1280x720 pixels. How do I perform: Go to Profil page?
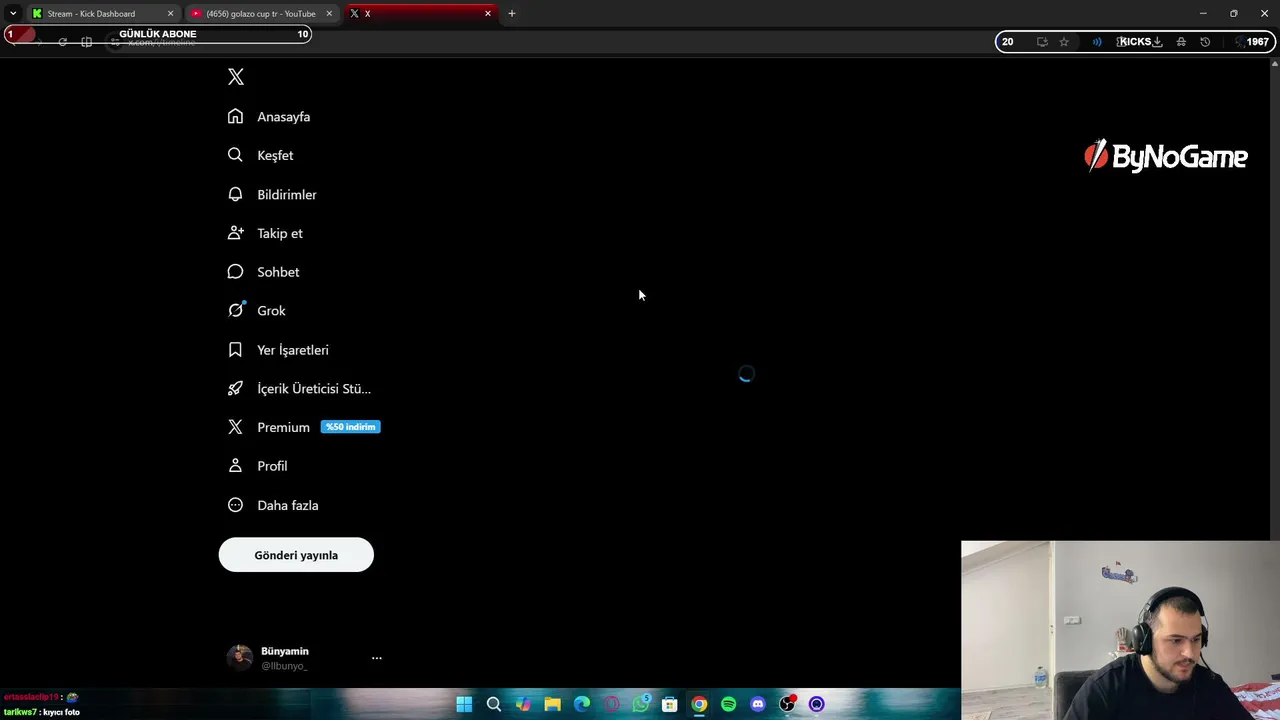pyautogui.click(x=258, y=466)
